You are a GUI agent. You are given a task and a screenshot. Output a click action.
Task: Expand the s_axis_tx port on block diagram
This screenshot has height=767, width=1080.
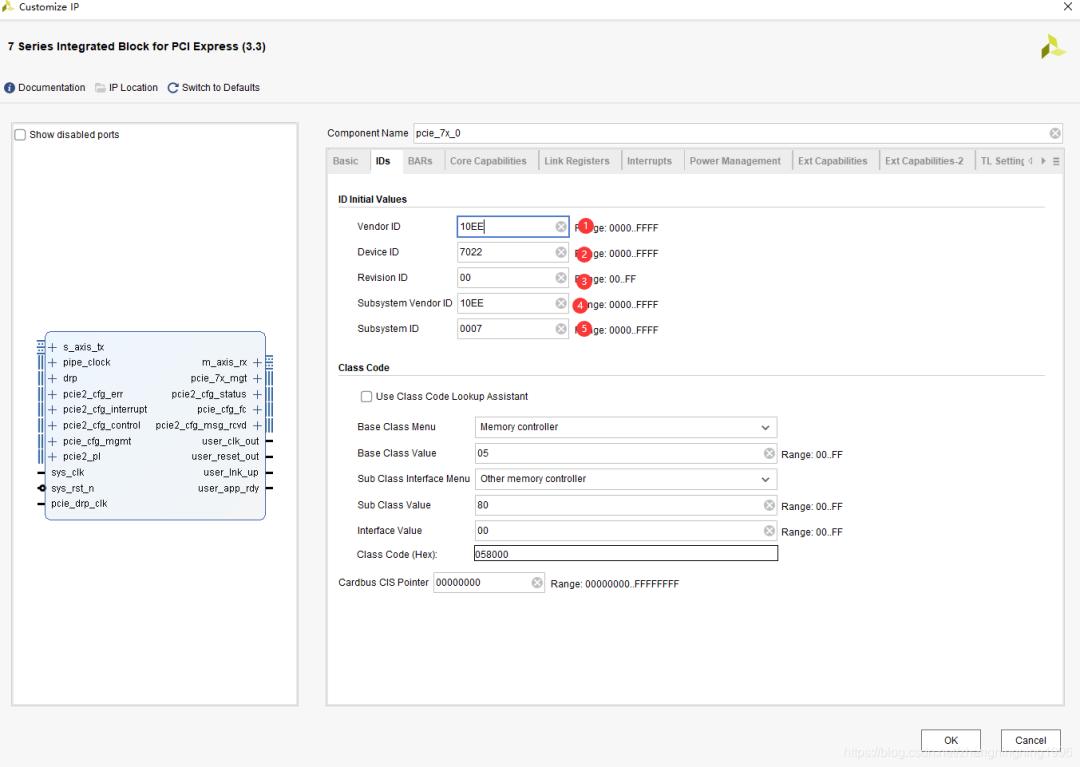click(x=52, y=348)
